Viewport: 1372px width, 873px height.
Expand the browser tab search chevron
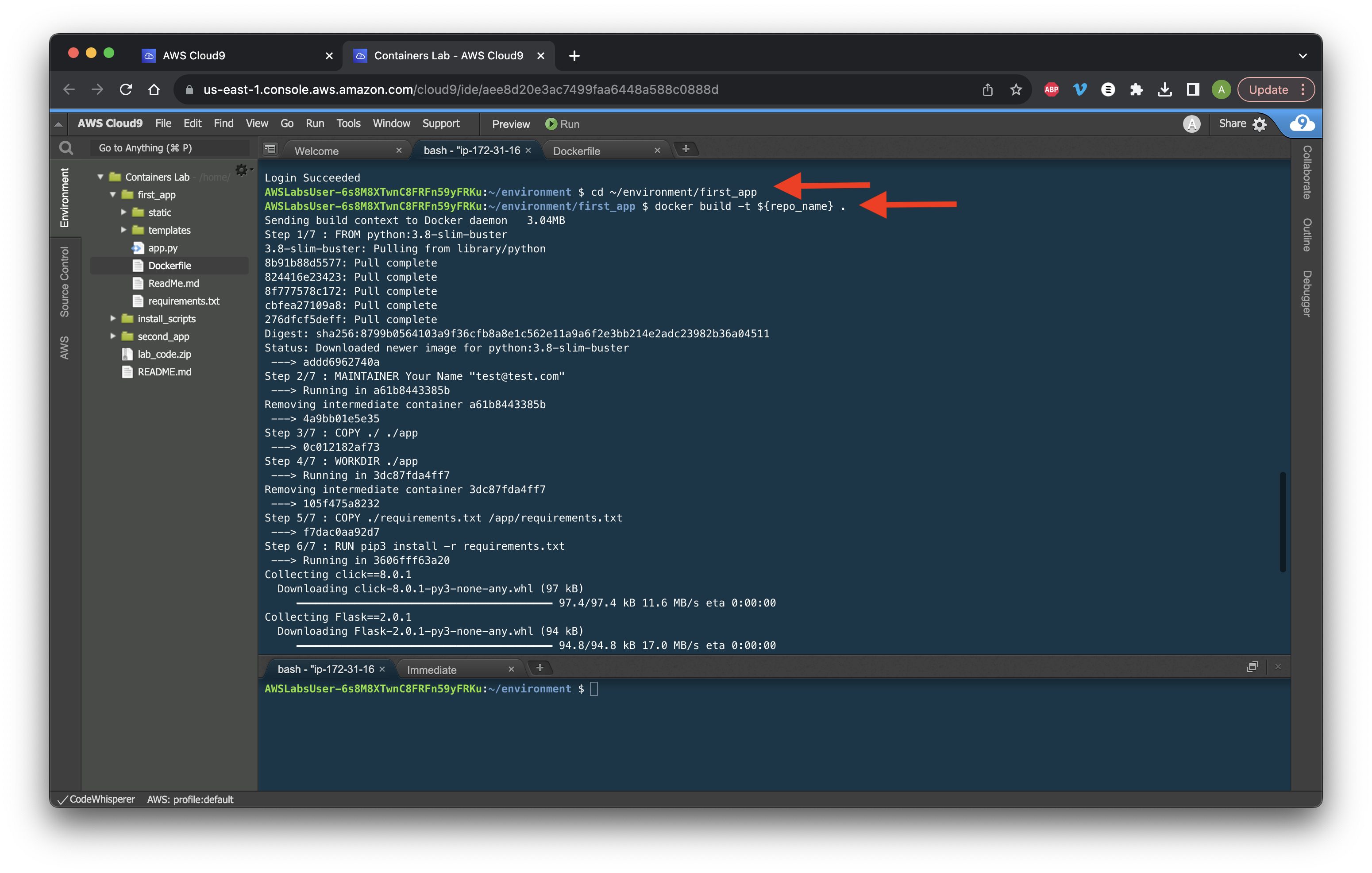tap(1303, 56)
